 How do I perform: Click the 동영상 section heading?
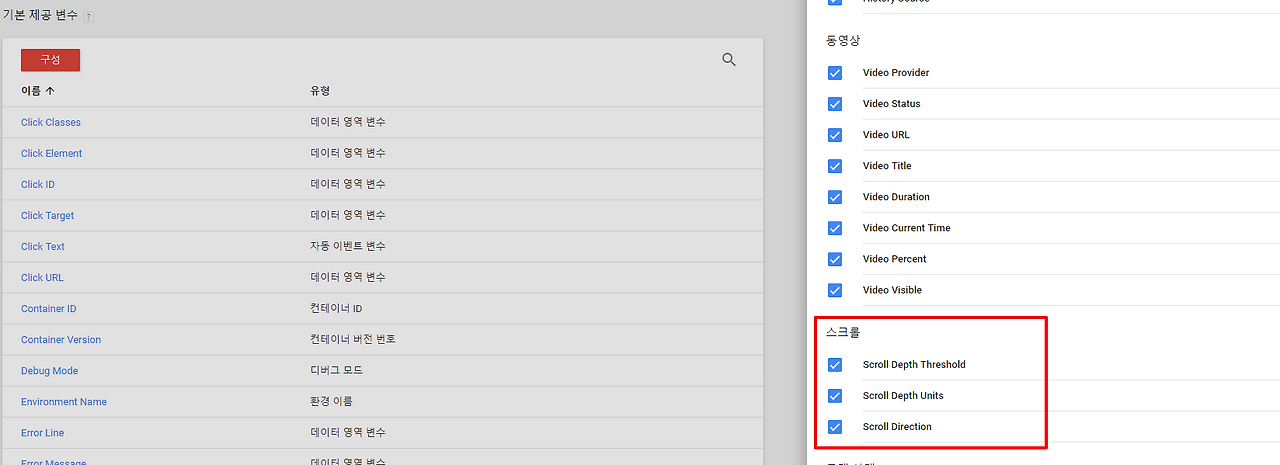coord(843,41)
